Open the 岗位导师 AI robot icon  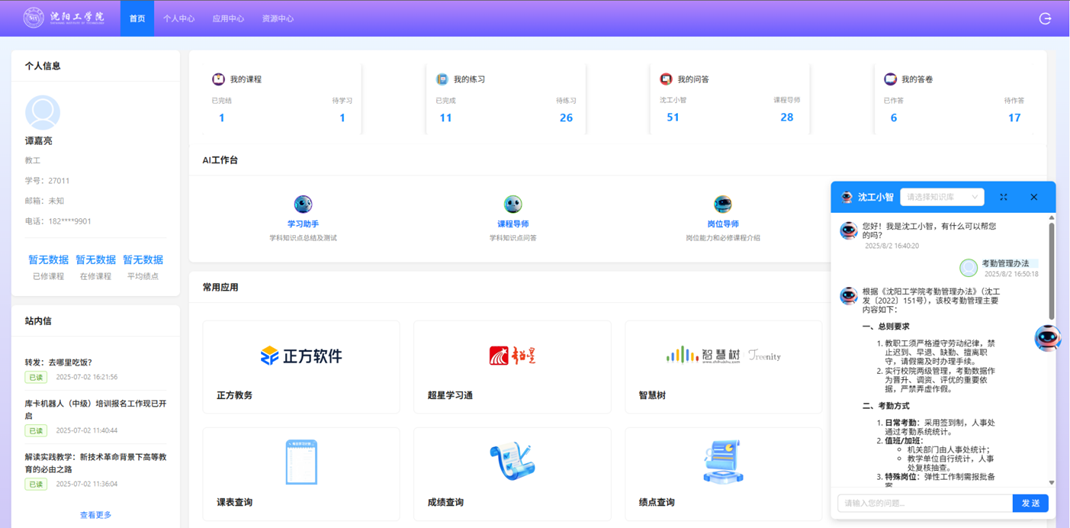pos(723,205)
